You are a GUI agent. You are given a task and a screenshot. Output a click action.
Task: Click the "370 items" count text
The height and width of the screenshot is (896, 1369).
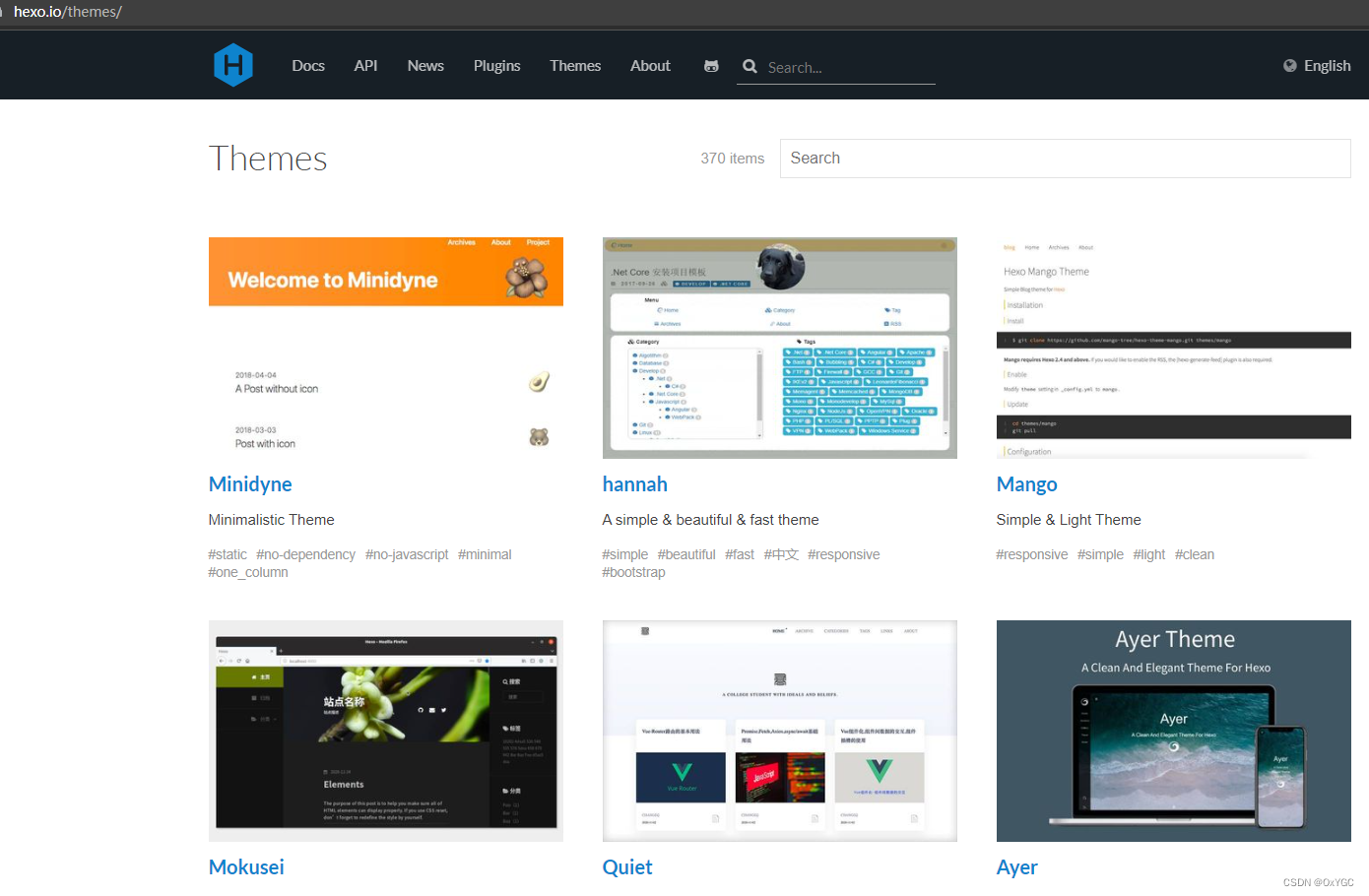733,159
